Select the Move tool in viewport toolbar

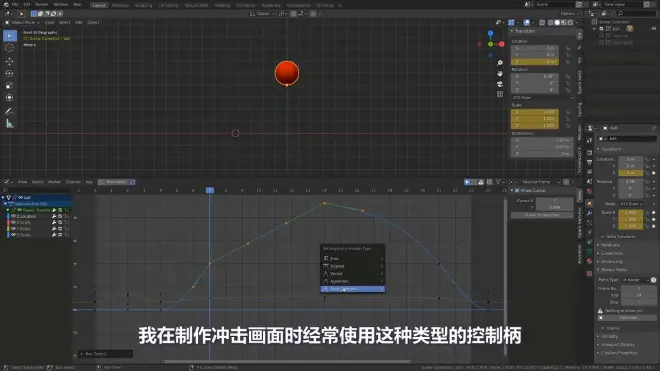[x=9, y=61]
